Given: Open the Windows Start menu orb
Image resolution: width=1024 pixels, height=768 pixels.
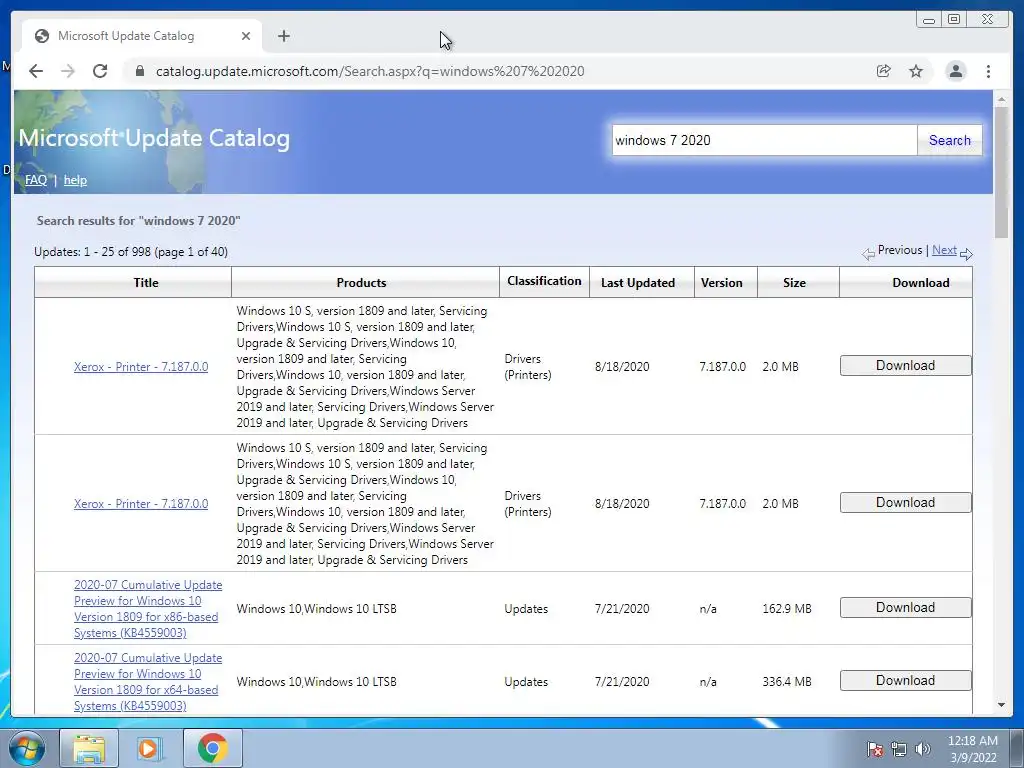Looking at the screenshot, I should click(x=26, y=748).
